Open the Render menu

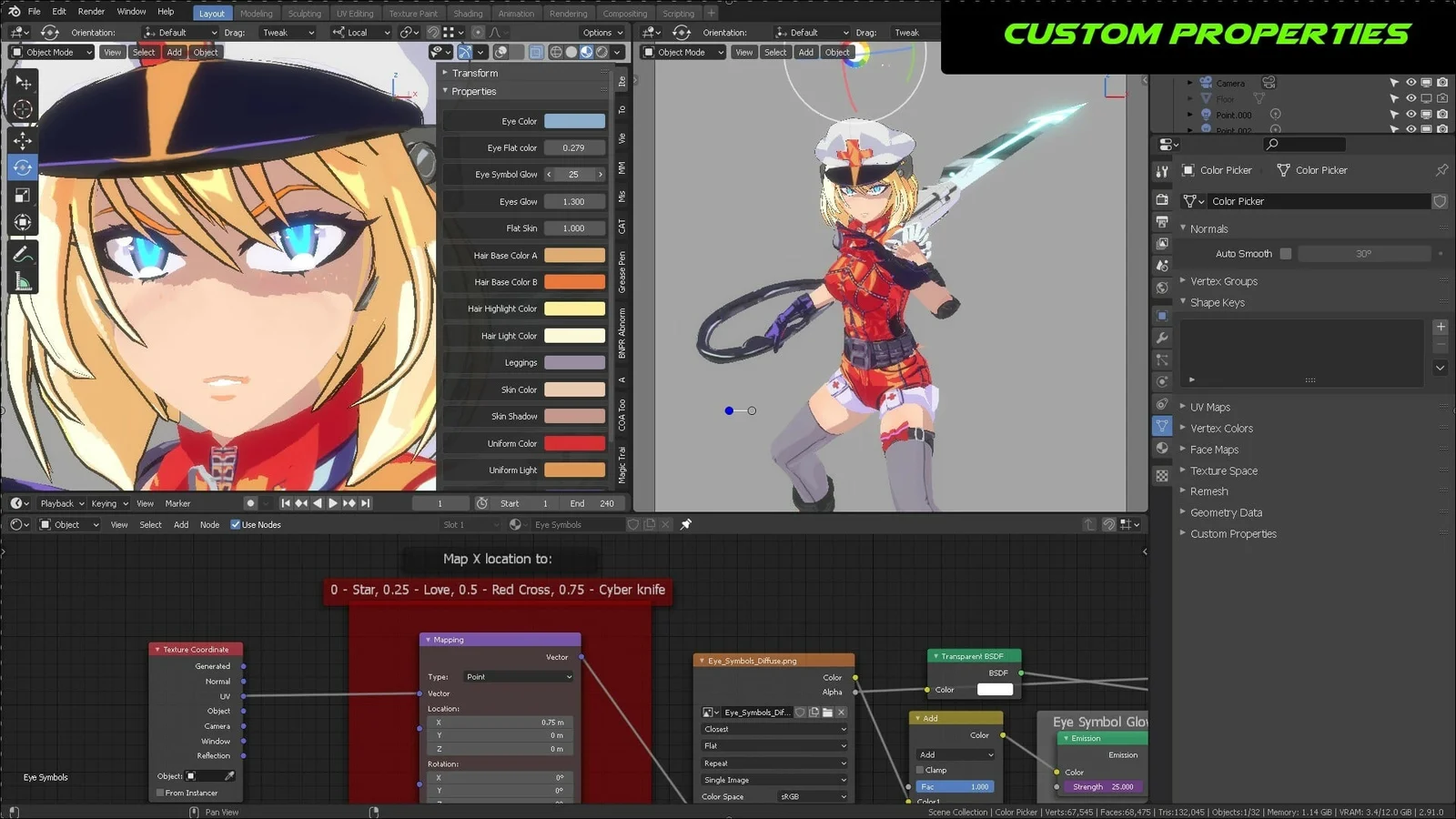(x=91, y=12)
